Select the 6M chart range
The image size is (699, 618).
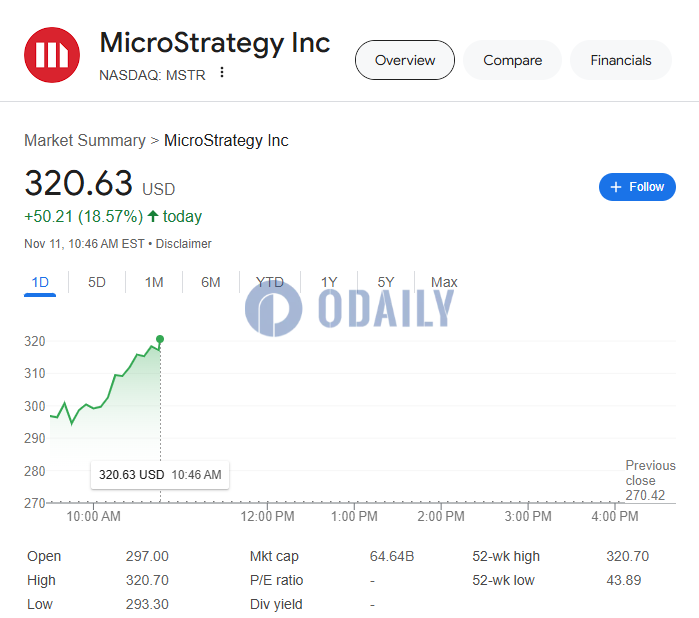(210, 282)
